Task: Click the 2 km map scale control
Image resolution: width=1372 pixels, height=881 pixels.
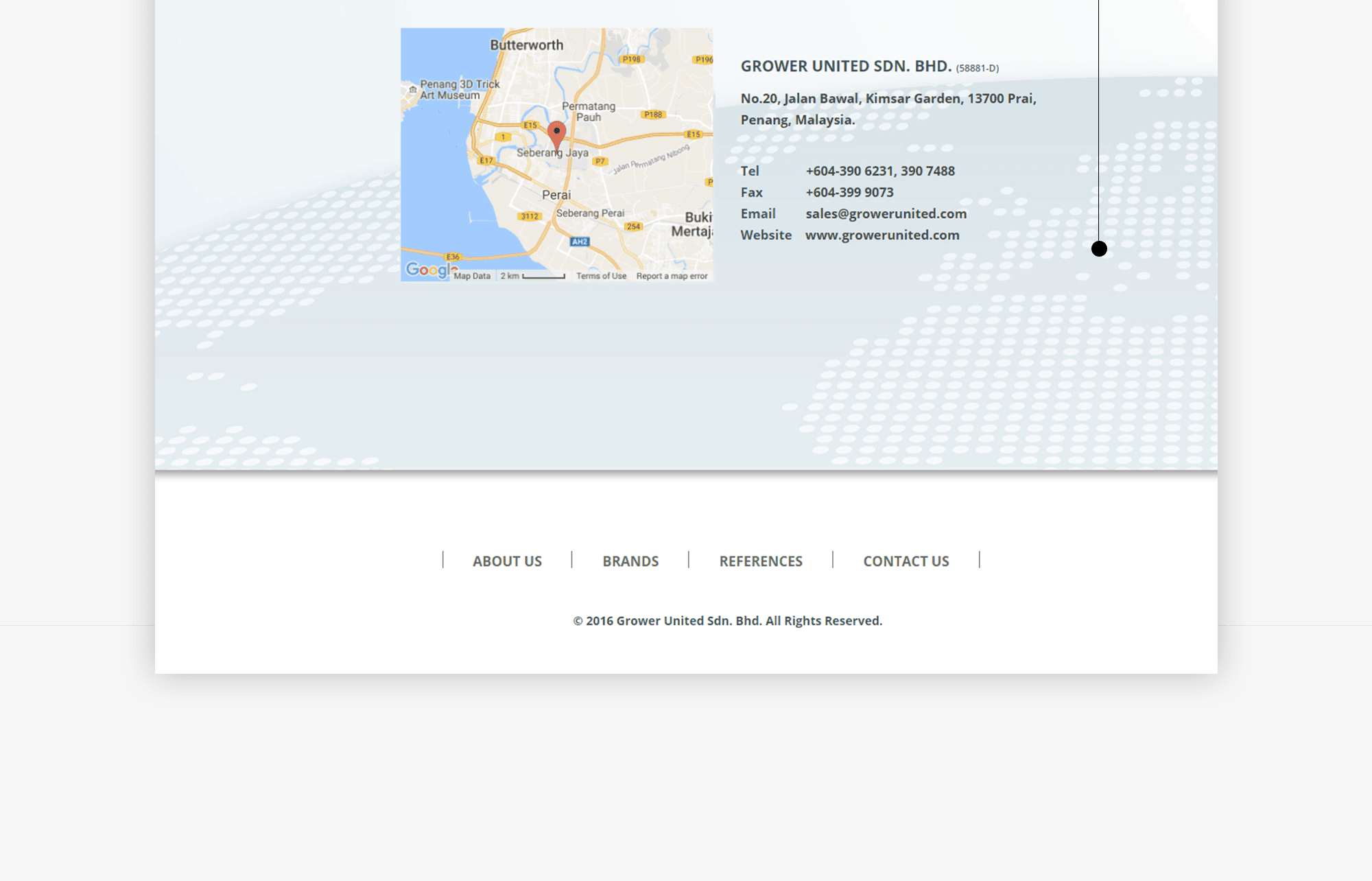Action: [x=533, y=276]
